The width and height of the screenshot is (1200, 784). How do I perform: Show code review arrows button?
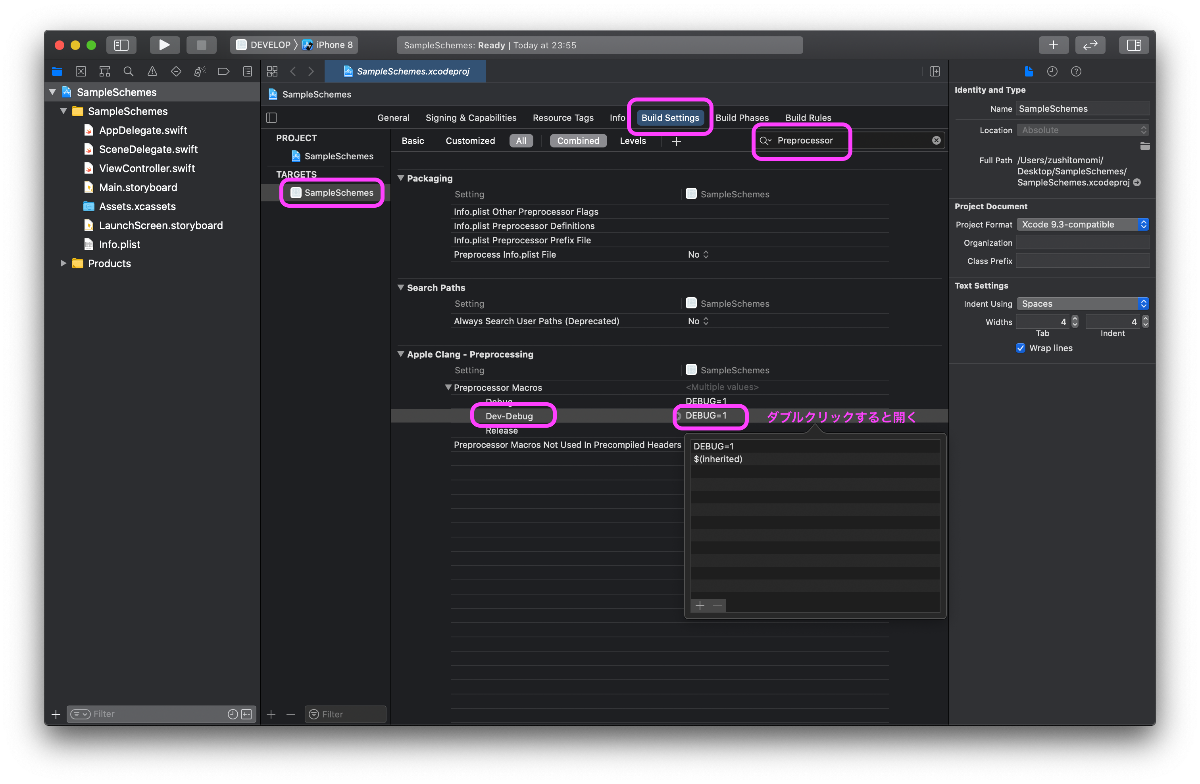click(x=1090, y=45)
